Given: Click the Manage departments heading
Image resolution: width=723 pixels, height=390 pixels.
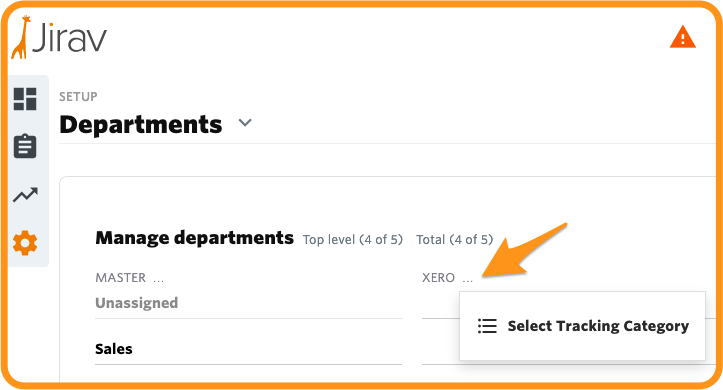Looking at the screenshot, I should coord(195,238).
